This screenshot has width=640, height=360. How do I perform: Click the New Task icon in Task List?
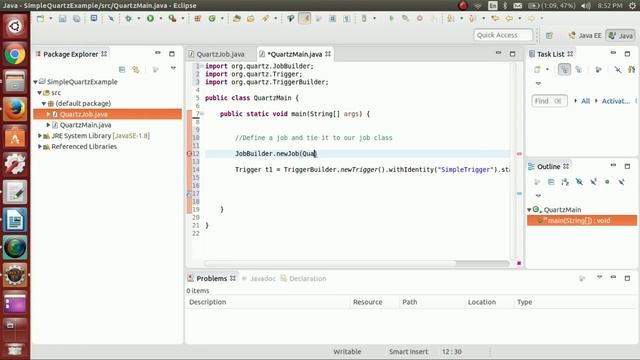coord(537,69)
